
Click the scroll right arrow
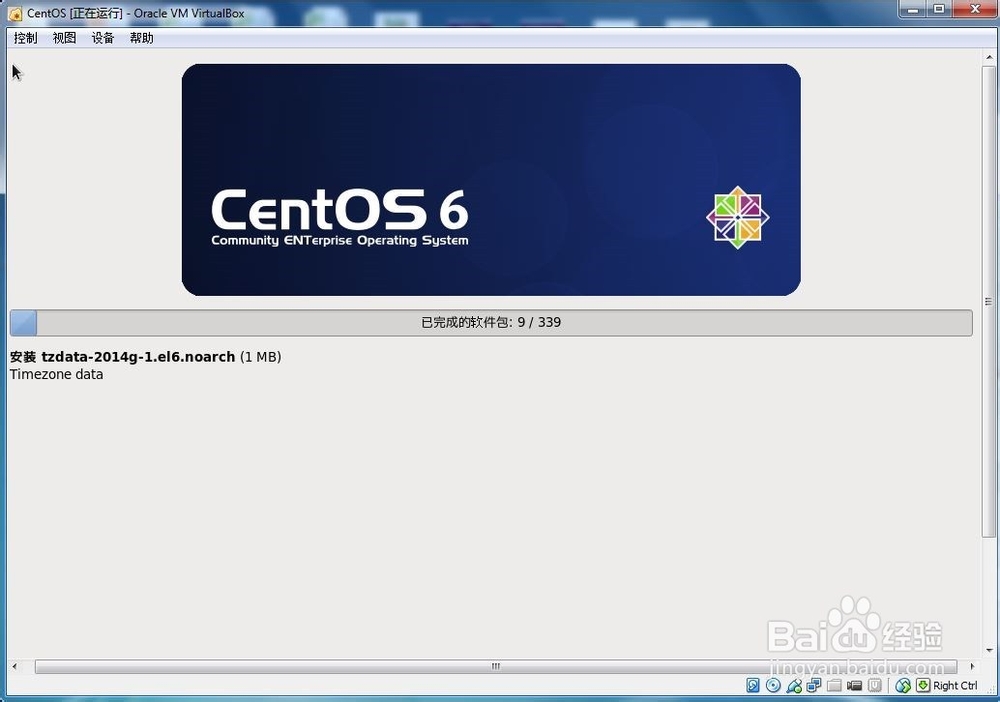[x=972, y=666]
